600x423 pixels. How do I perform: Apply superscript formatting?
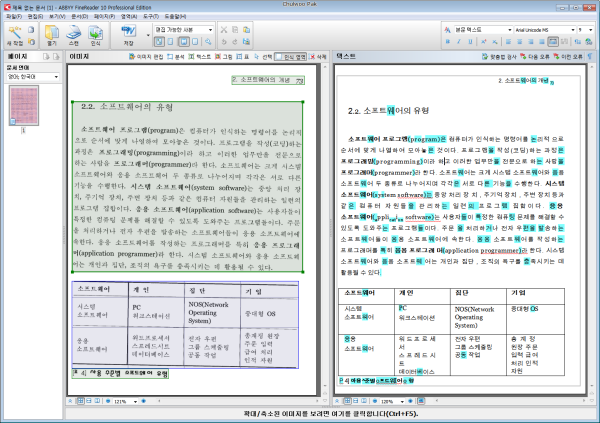click(484, 42)
